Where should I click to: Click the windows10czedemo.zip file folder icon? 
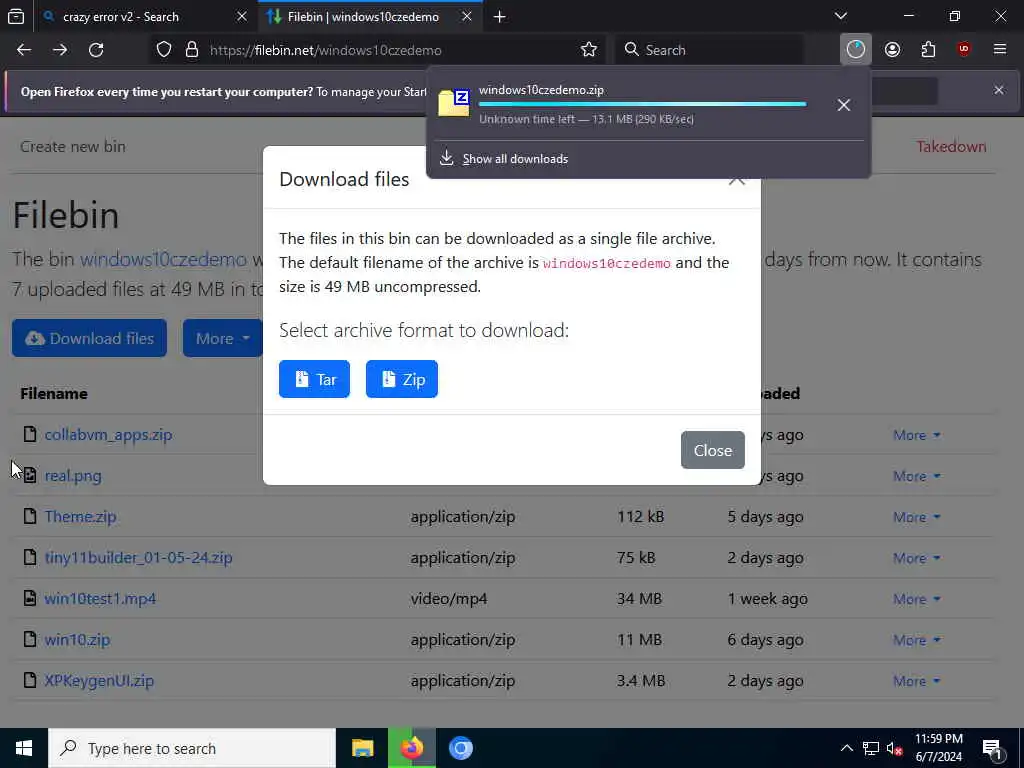pyautogui.click(x=454, y=103)
